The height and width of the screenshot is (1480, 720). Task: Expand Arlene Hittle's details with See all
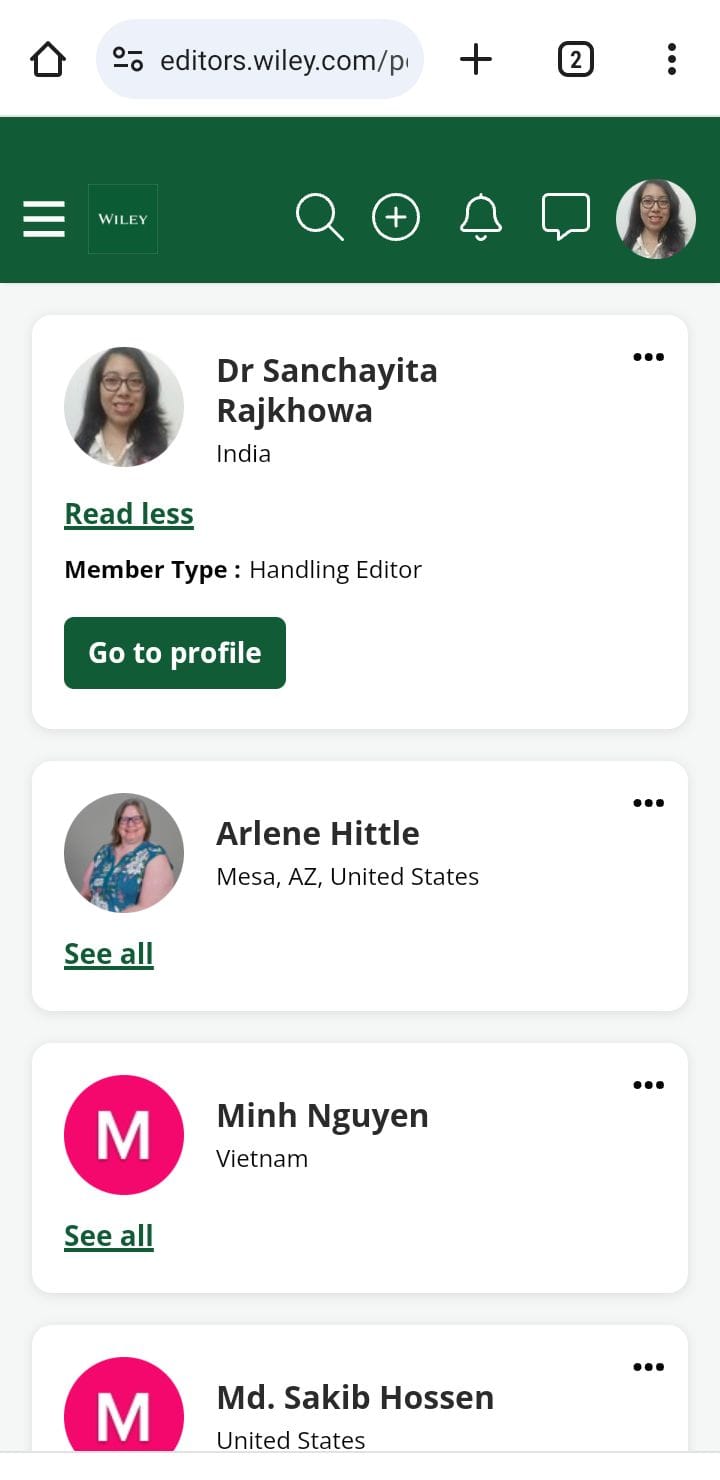tap(109, 954)
